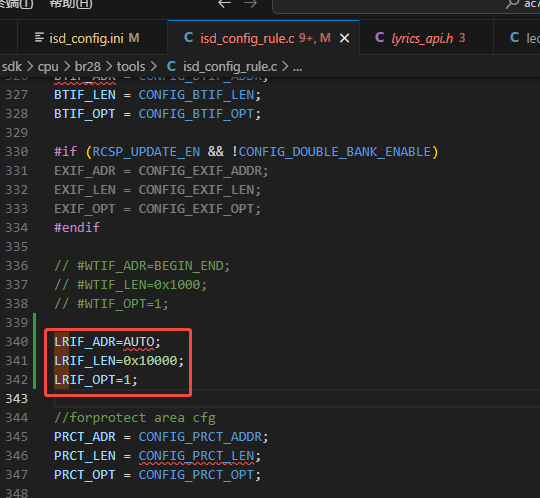Click the C icon on lyrics_api.h tab
The height and width of the screenshot is (498, 540).
pyautogui.click(x=380, y=38)
